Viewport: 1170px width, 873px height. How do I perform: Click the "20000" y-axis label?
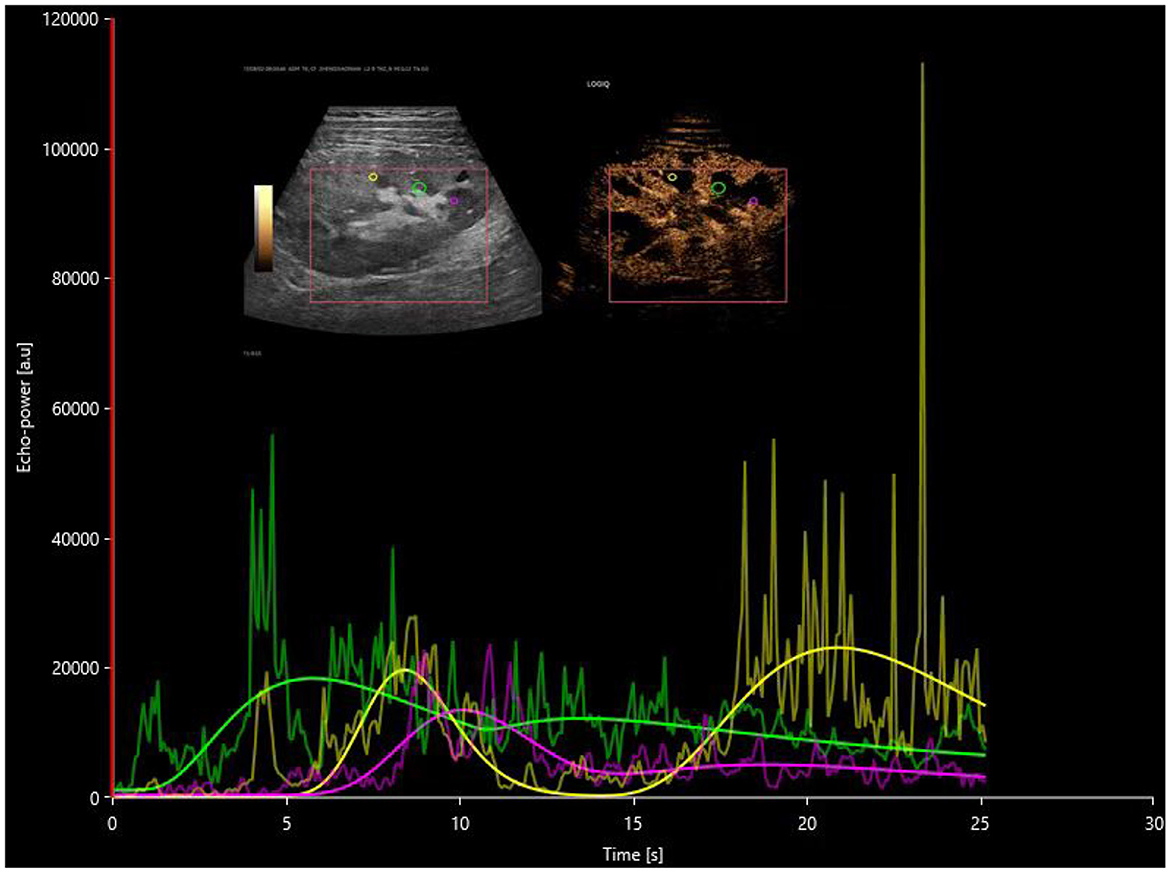coord(77,669)
